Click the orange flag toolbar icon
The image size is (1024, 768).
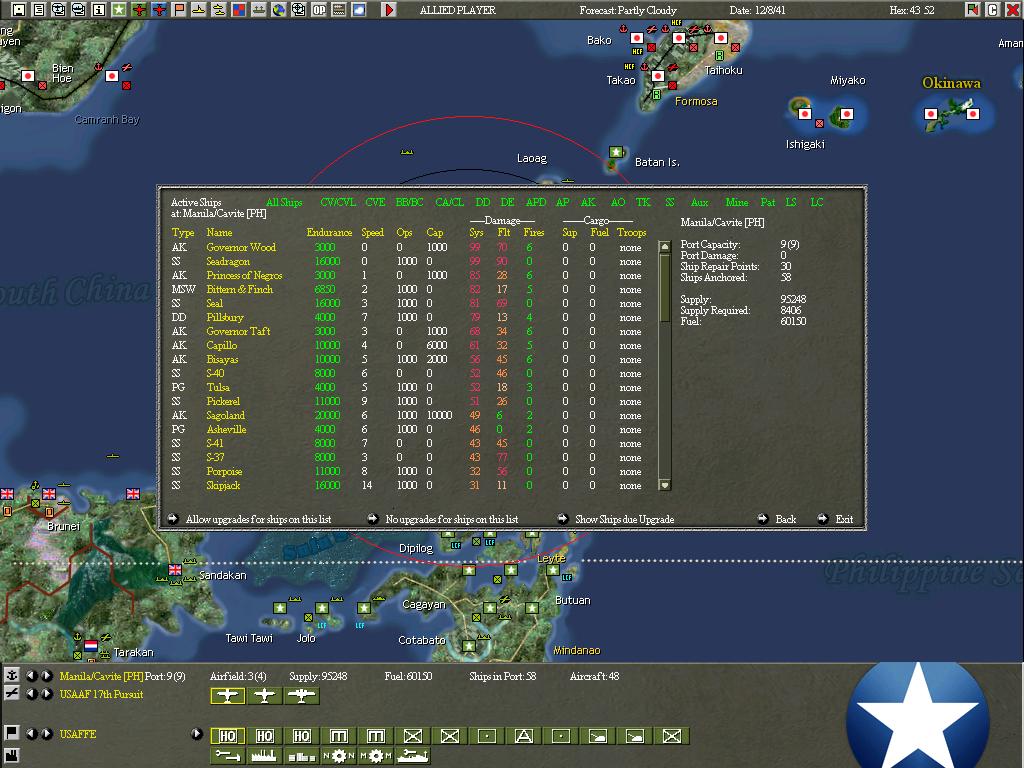coord(179,10)
